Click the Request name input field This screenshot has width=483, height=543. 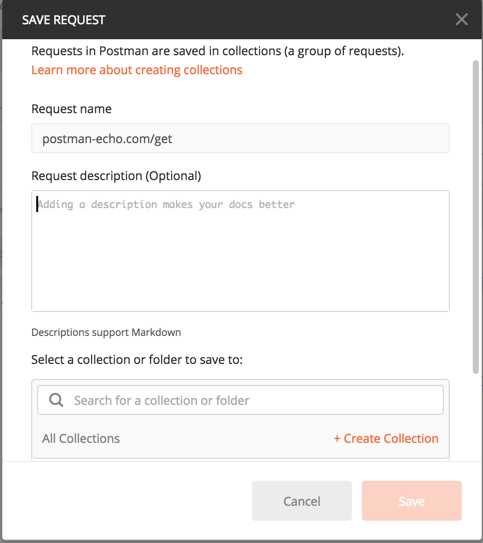pyautogui.click(x=240, y=138)
